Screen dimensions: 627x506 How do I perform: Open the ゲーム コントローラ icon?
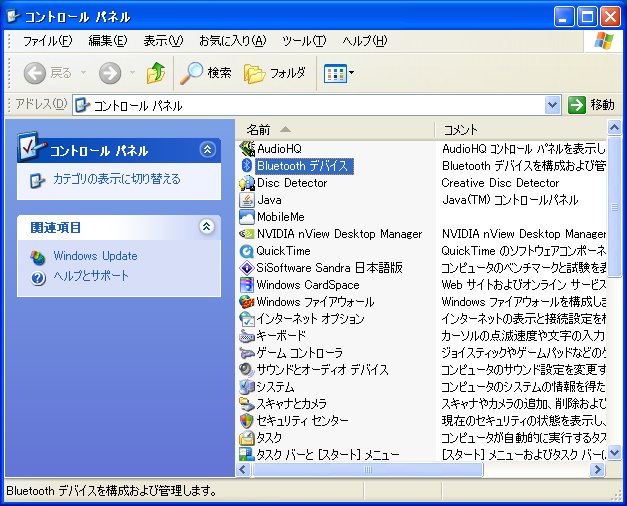[247, 353]
